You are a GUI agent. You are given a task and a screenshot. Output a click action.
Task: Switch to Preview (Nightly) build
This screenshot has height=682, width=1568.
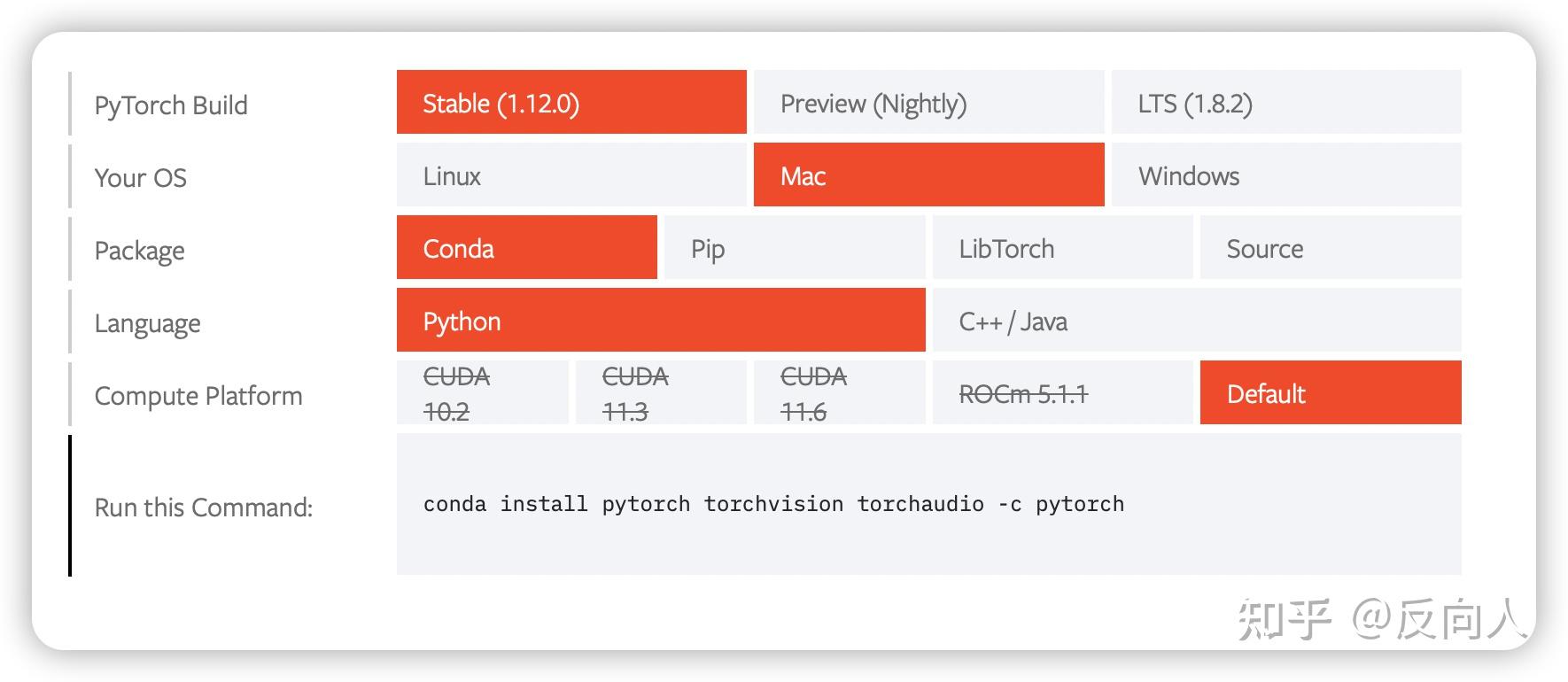tap(928, 102)
